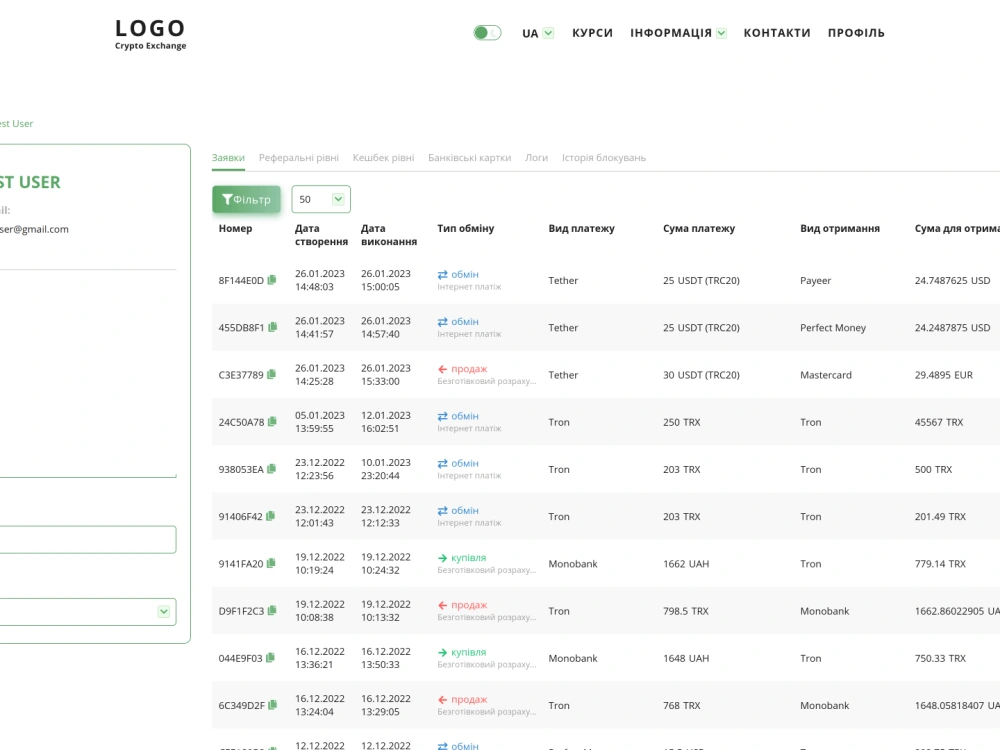1000x750 pixels.
Task: Click the 45567 TRX amount
Action: tap(939, 422)
